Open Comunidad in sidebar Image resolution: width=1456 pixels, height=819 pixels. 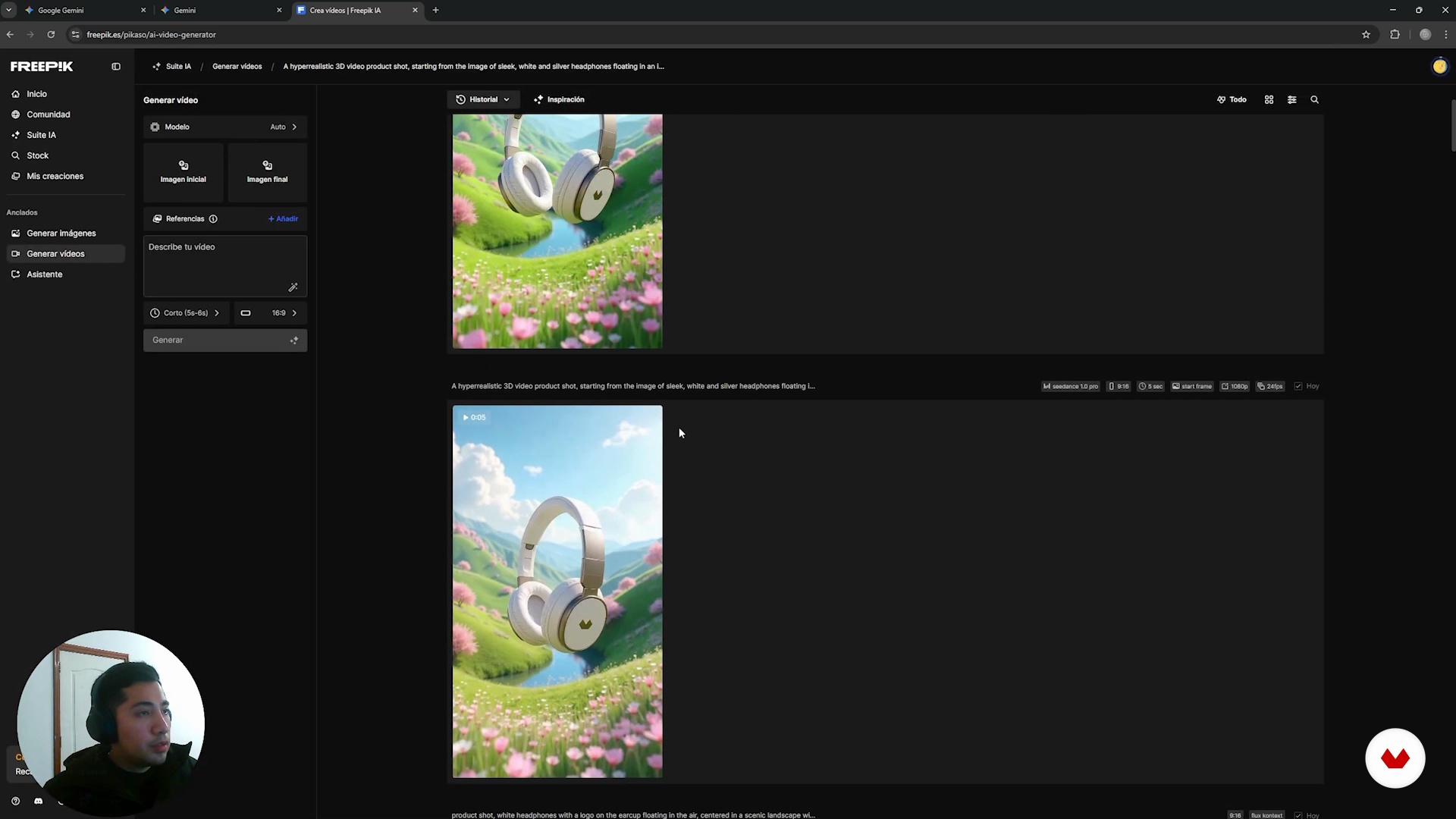[48, 115]
